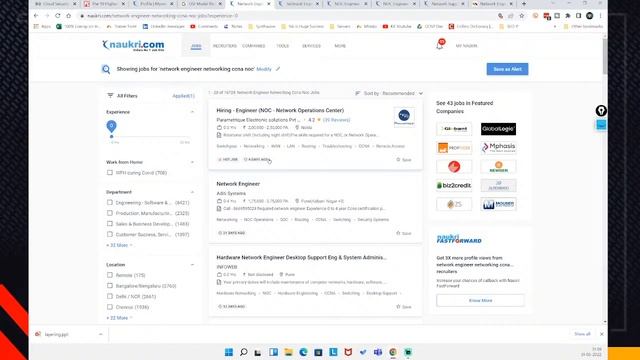Screen dimensions: 640x360
Task: Click the biz2credit featured company logo
Action: click(x=454, y=185)
